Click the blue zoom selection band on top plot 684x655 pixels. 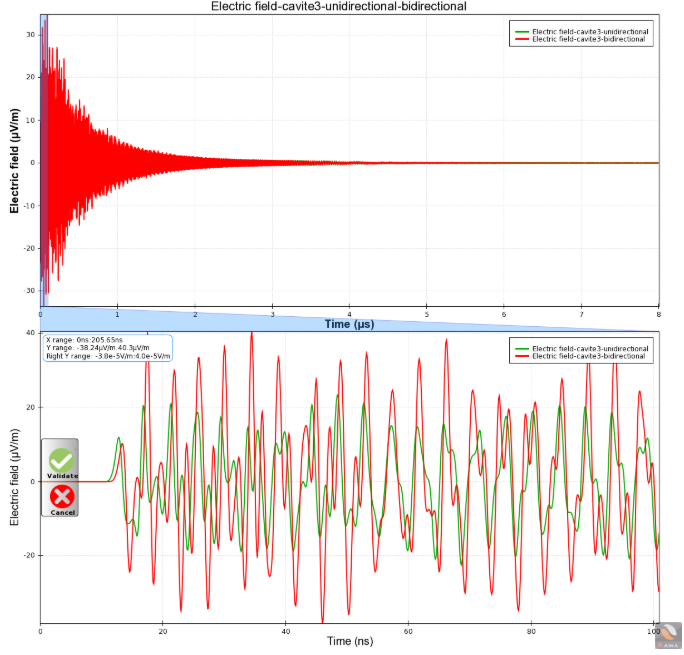tap(44, 160)
